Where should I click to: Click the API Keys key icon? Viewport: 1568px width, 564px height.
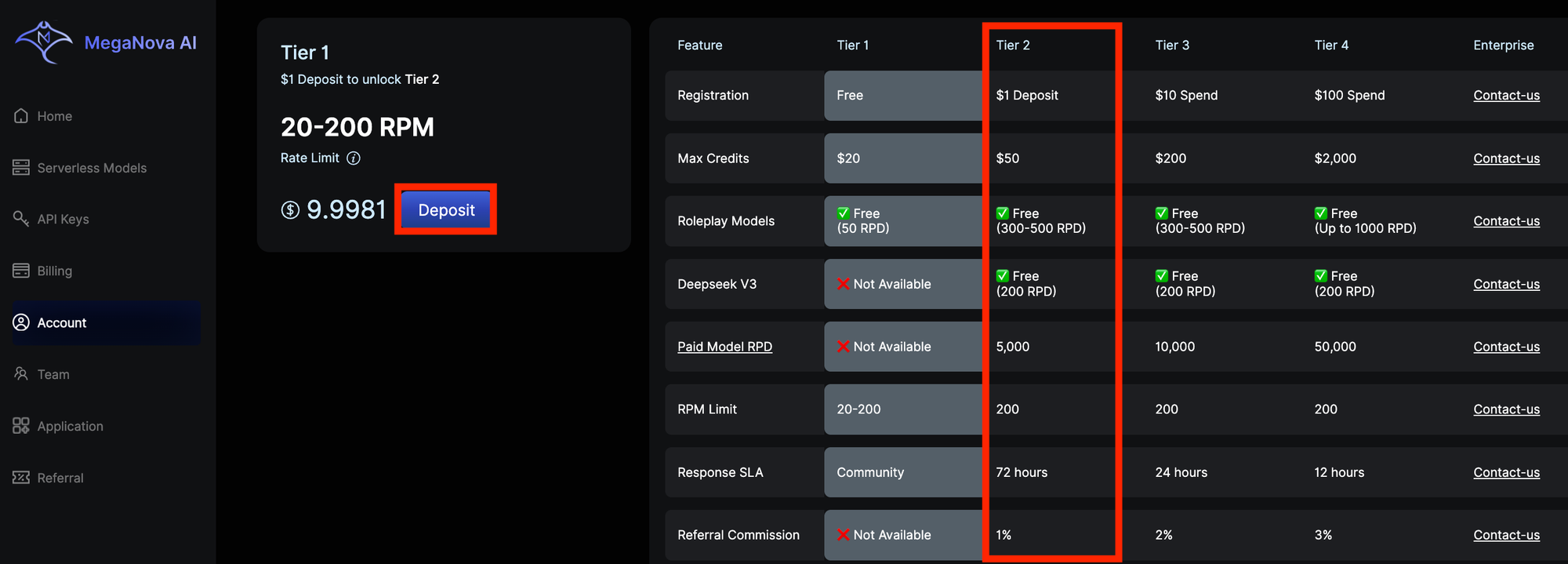[x=20, y=219]
